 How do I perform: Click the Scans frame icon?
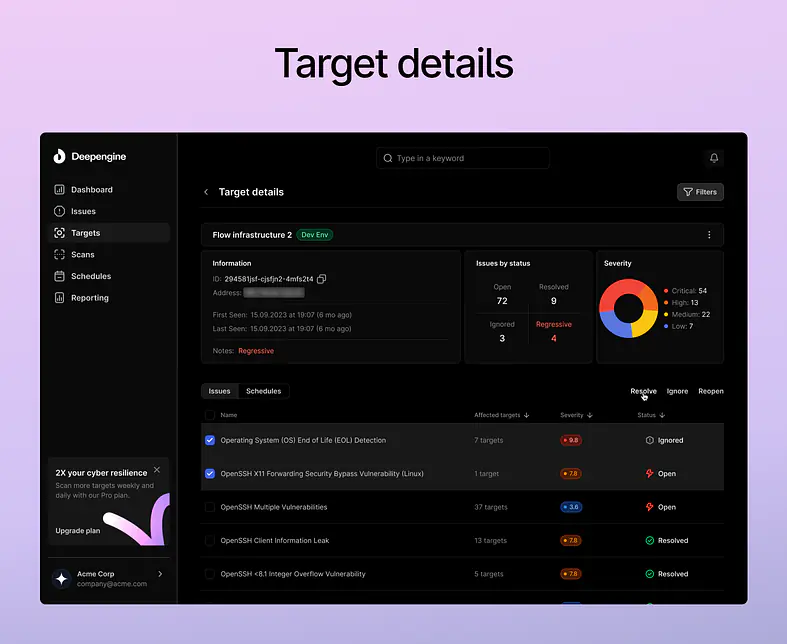(59, 254)
